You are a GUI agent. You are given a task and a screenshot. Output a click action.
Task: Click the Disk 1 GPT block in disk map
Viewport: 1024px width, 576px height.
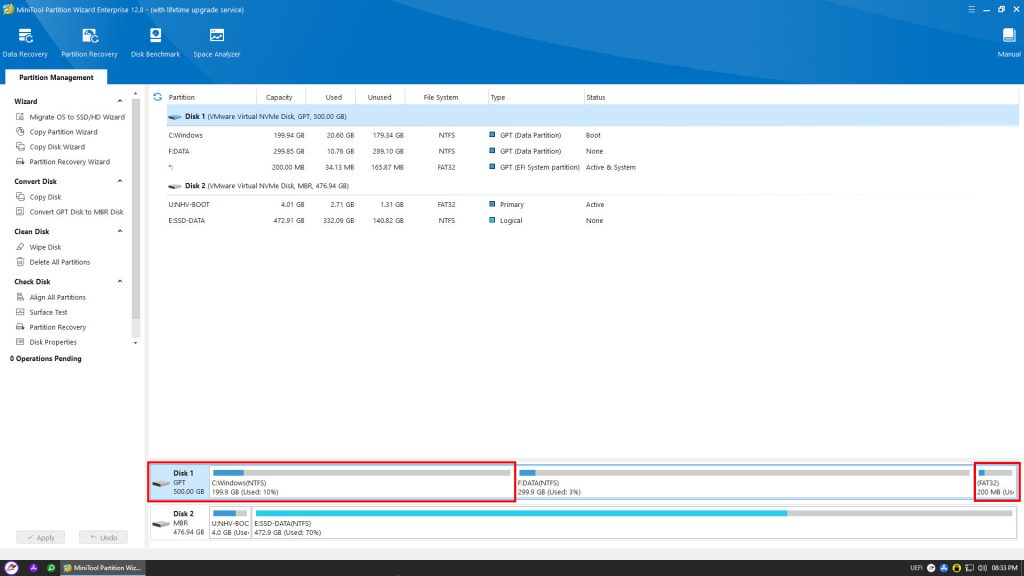pos(179,482)
